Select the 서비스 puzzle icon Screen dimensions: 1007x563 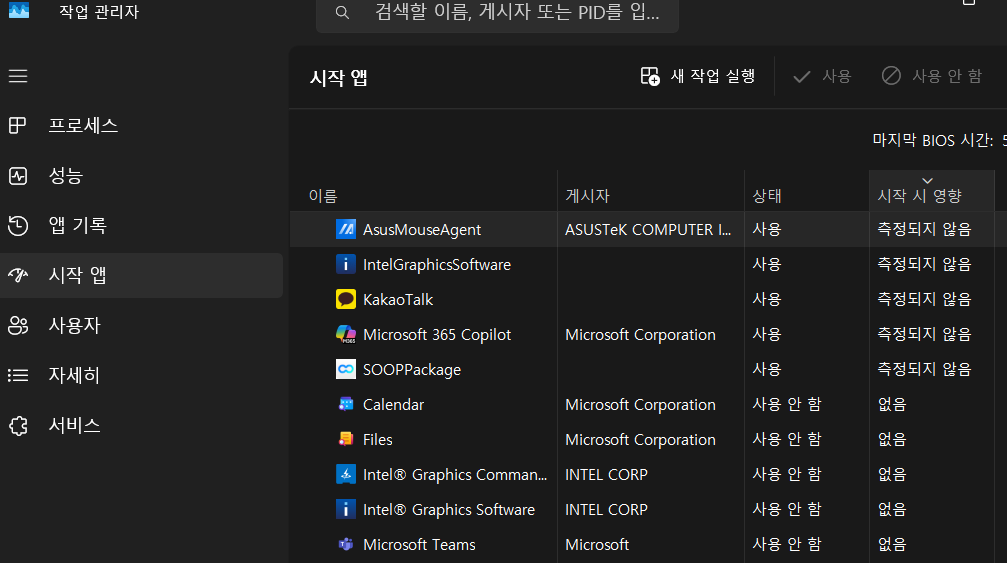[x=19, y=426]
